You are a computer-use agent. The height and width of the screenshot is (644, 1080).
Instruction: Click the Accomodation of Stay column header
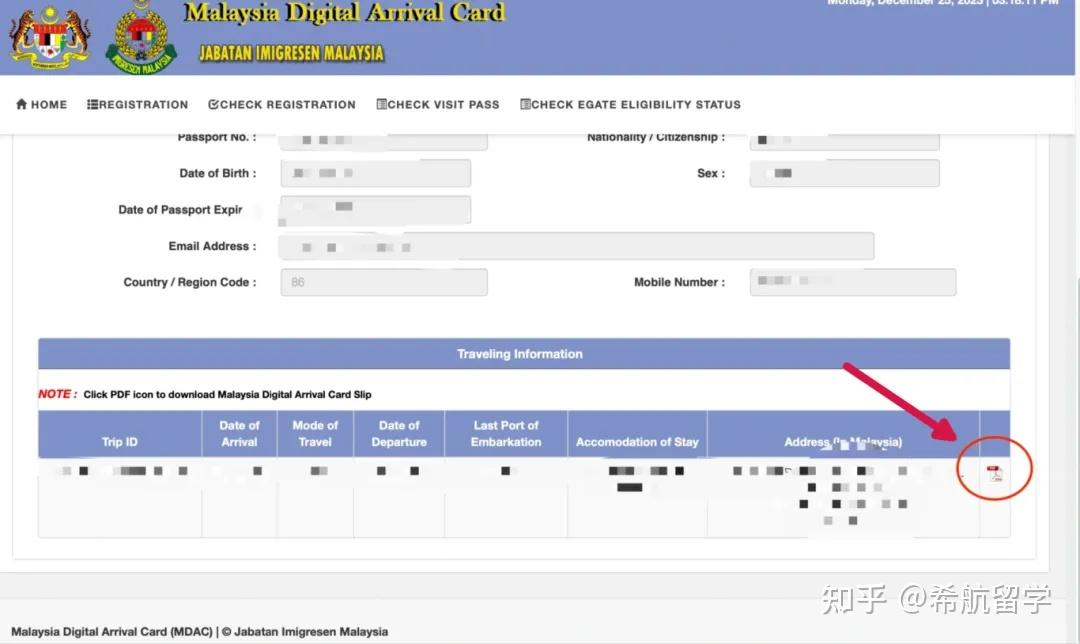637,435
